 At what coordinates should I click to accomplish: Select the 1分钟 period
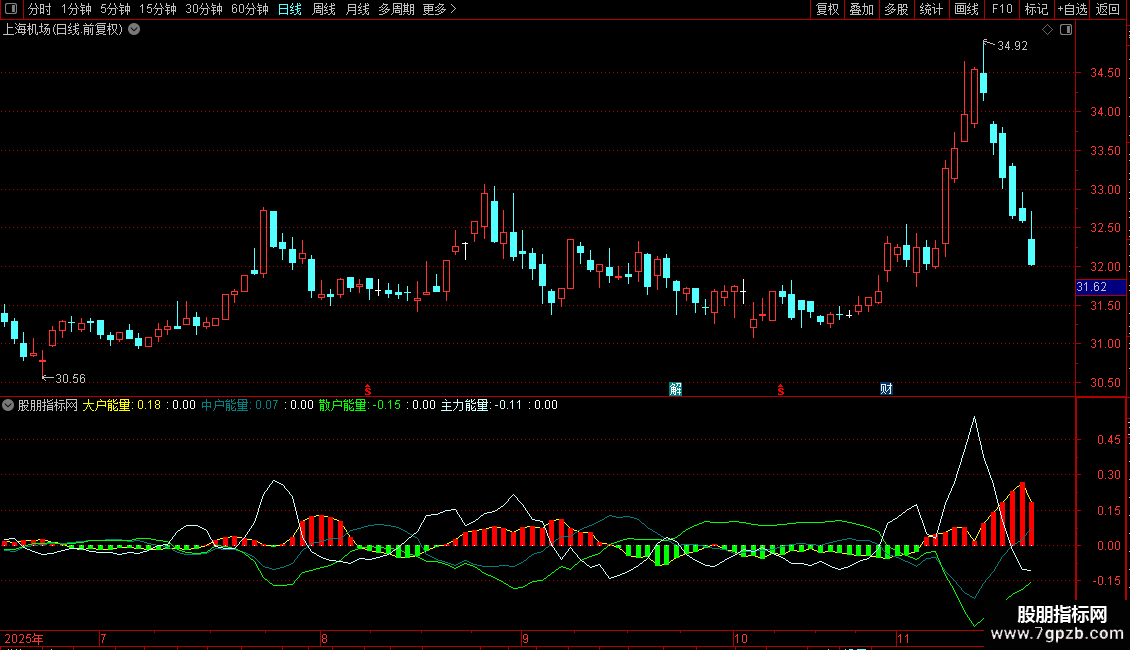pos(76,9)
